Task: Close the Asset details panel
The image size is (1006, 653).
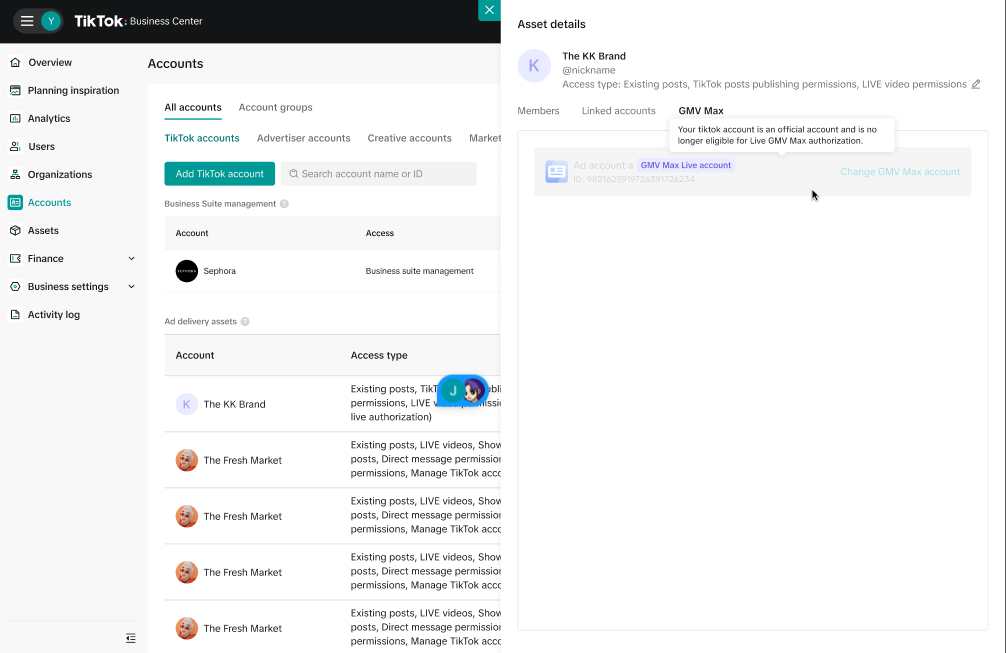Action: pyautogui.click(x=489, y=10)
